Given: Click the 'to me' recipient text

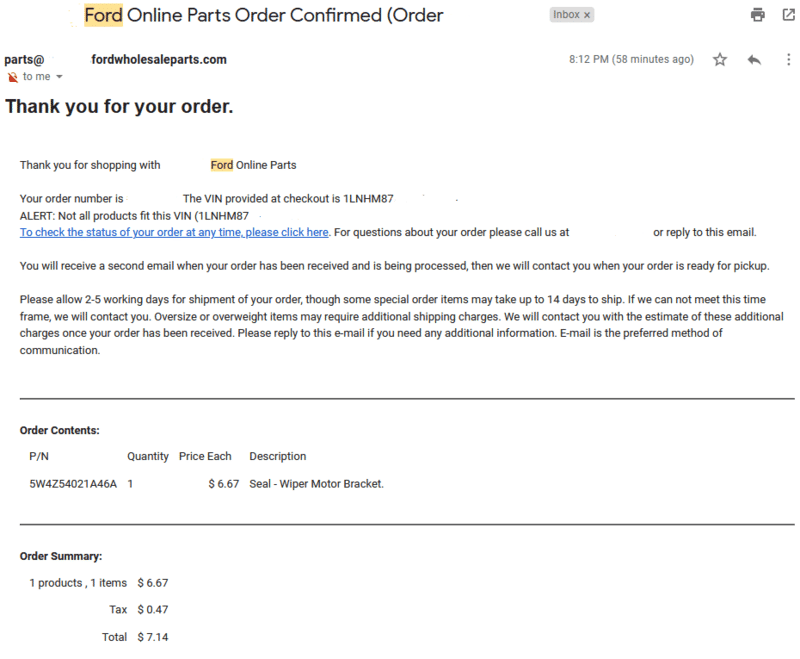Looking at the screenshot, I should pyautogui.click(x=37, y=77).
